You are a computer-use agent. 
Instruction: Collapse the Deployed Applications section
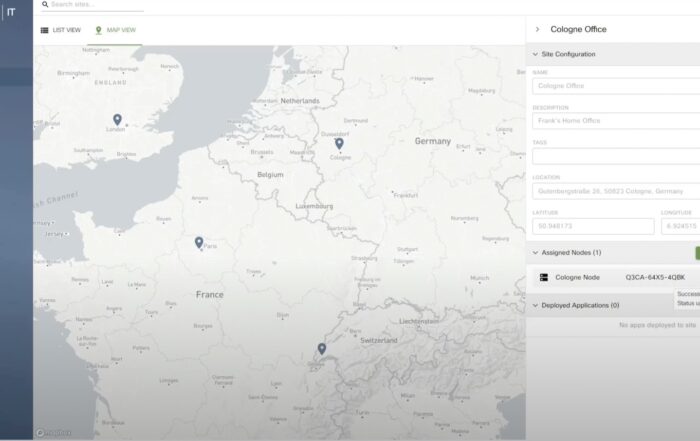pos(535,305)
